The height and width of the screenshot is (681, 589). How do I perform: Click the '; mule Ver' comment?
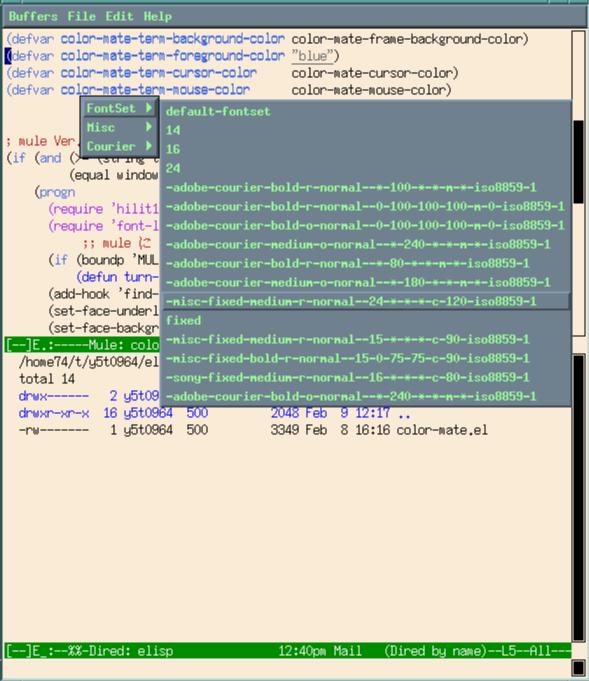coord(43,141)
